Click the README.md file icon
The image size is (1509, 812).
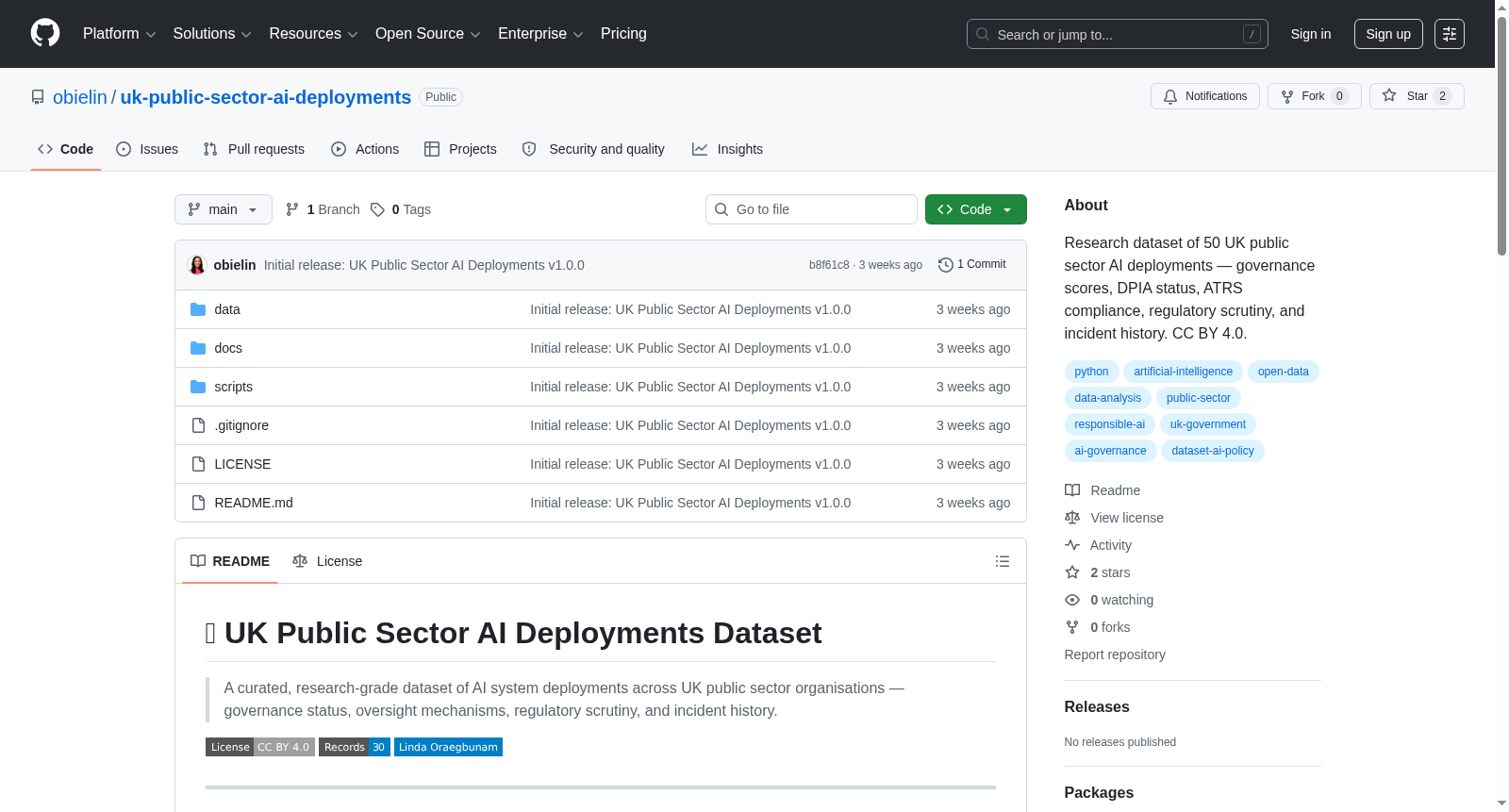(198, 503)
